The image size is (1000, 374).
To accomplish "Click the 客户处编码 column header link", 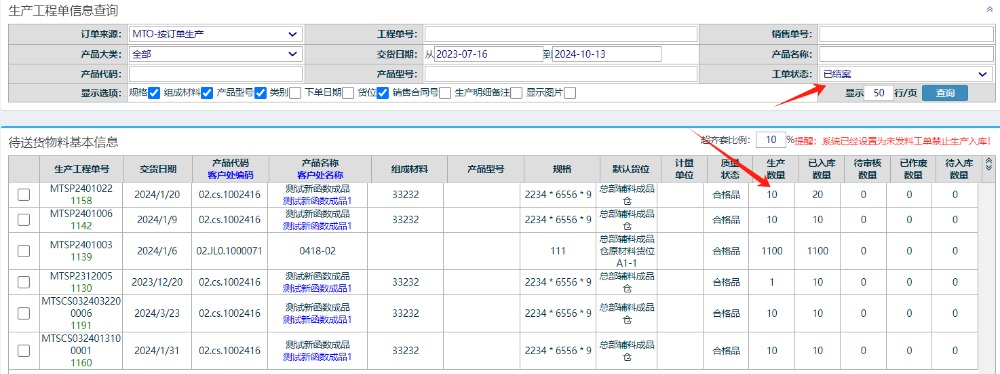I will (x=230, y=175).
